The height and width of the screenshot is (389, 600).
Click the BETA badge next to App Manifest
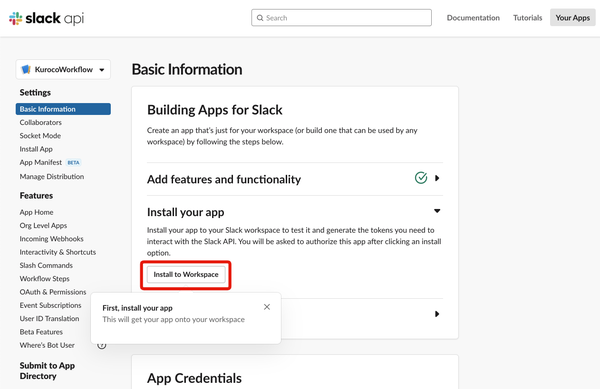pos(73,163)
